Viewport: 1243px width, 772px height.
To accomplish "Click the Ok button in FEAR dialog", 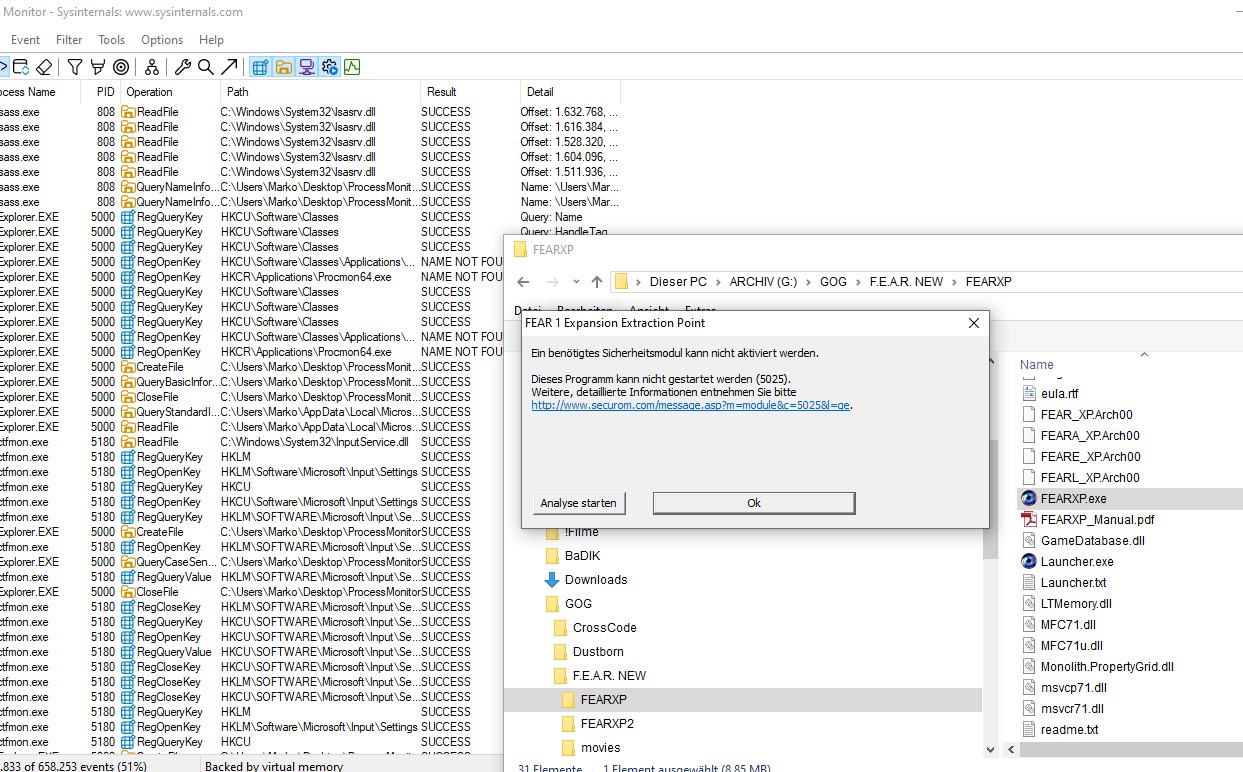I will (754, 503).
